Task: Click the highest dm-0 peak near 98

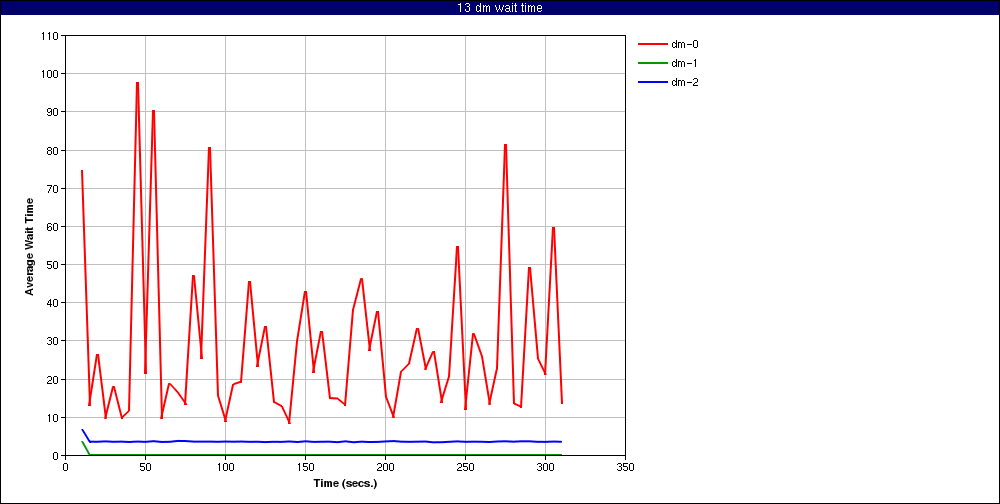Action: point(137,83)
